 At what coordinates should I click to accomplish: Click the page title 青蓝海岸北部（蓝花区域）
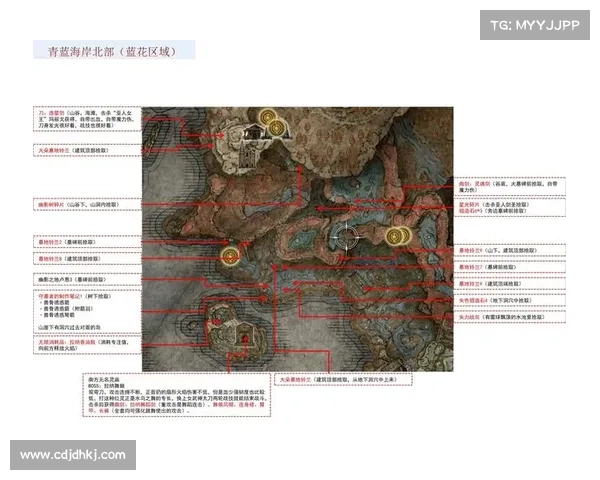[112, 52]
